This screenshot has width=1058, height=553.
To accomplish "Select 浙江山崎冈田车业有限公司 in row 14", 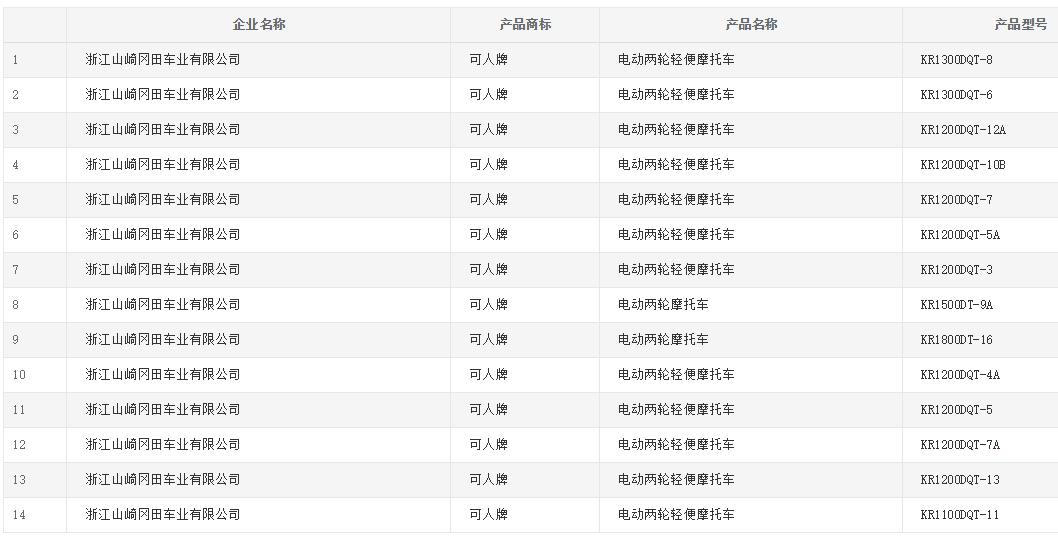I will click(163, 516).
